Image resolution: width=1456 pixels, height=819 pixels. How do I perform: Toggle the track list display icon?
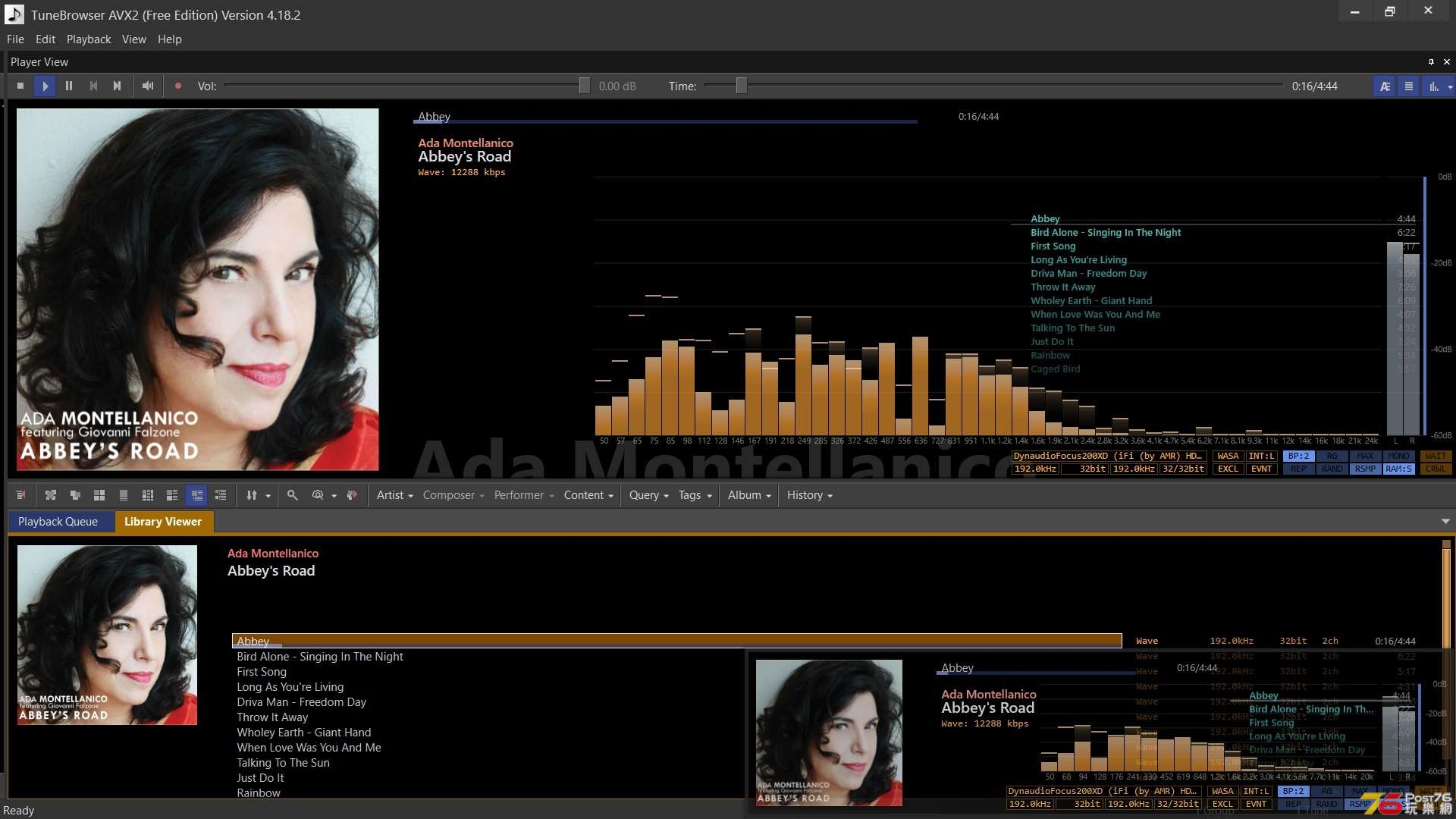[x=1409, y=86]
